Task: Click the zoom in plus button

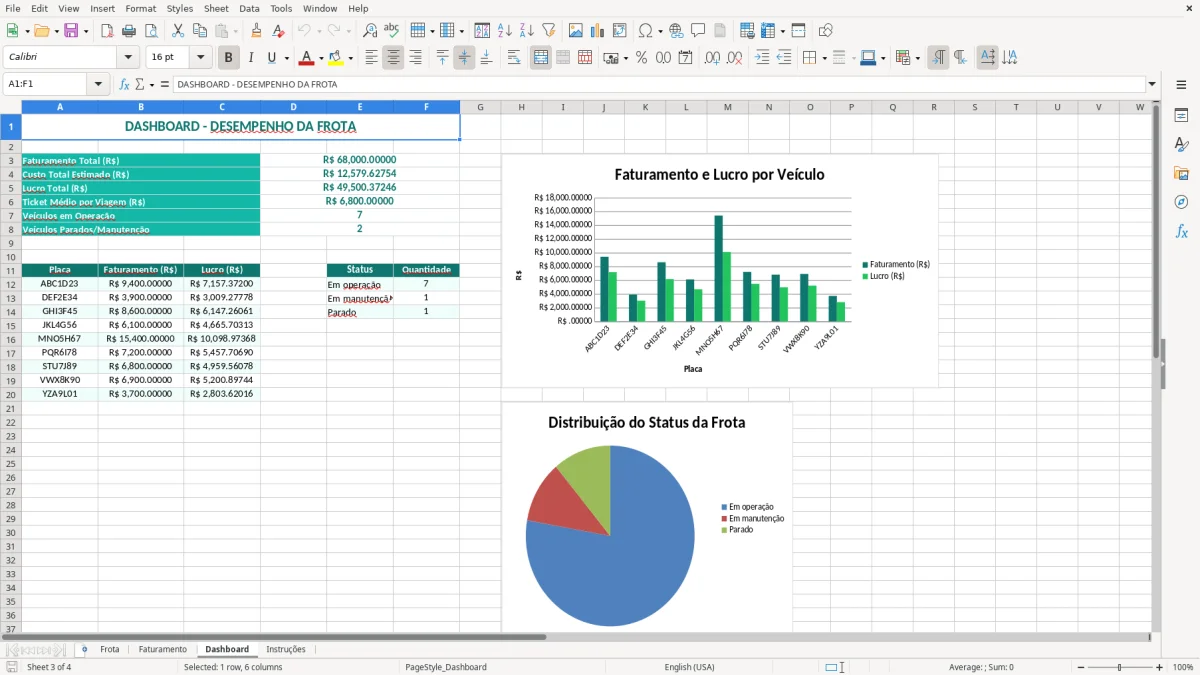Action: click(x=1159, y=667)
